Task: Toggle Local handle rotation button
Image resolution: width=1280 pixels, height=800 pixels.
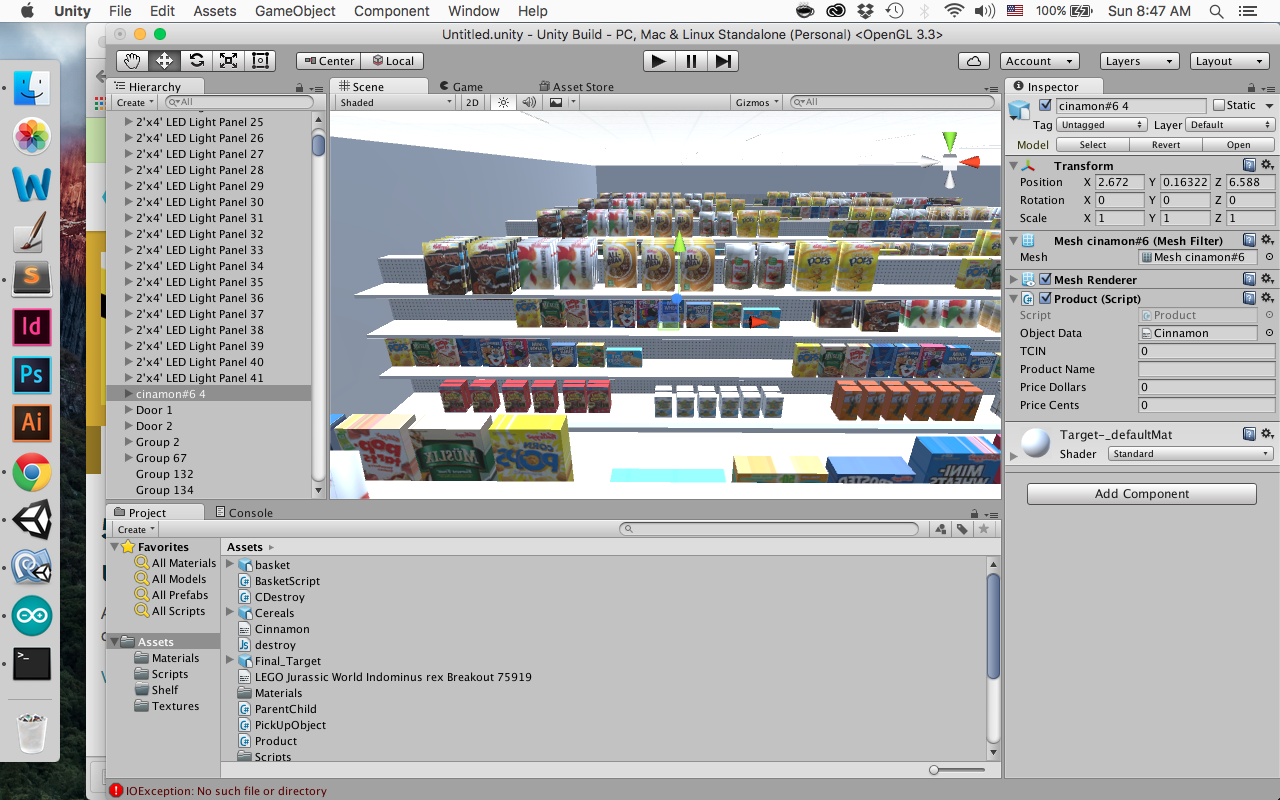Action: coord(391,61)
